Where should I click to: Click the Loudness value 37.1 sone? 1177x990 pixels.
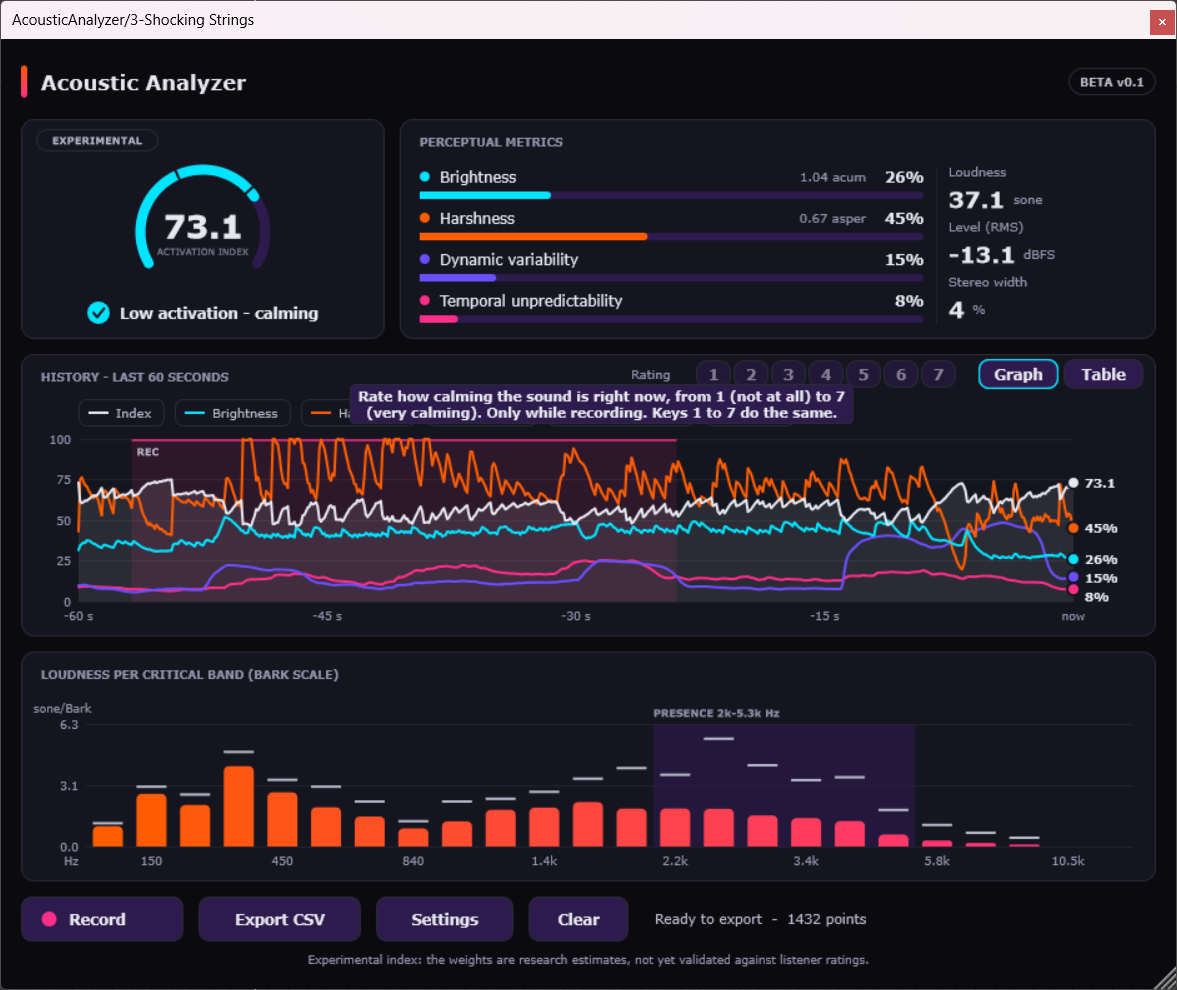[x=995, y=200]
